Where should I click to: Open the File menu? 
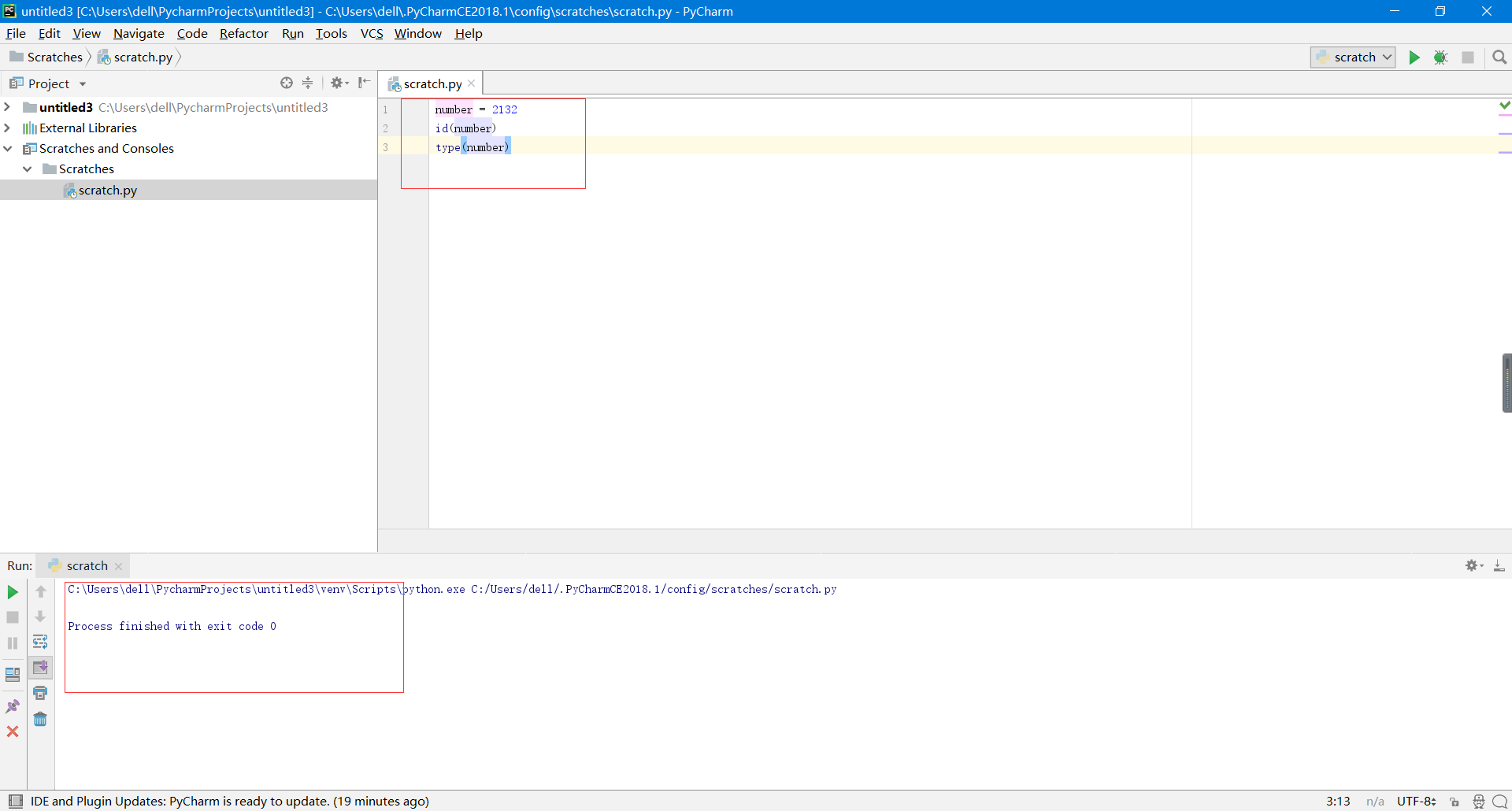point(16,33)
